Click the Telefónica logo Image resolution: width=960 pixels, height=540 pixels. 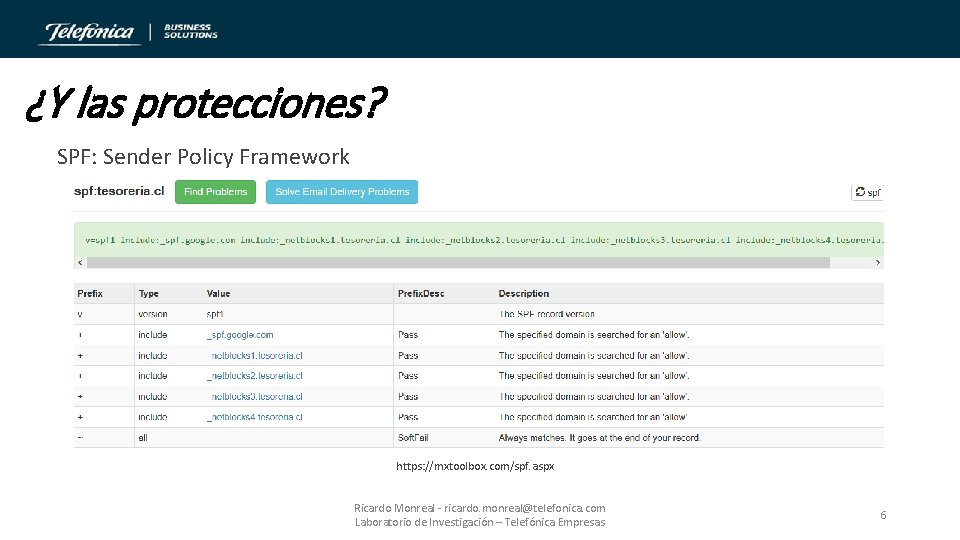[89, 32]
